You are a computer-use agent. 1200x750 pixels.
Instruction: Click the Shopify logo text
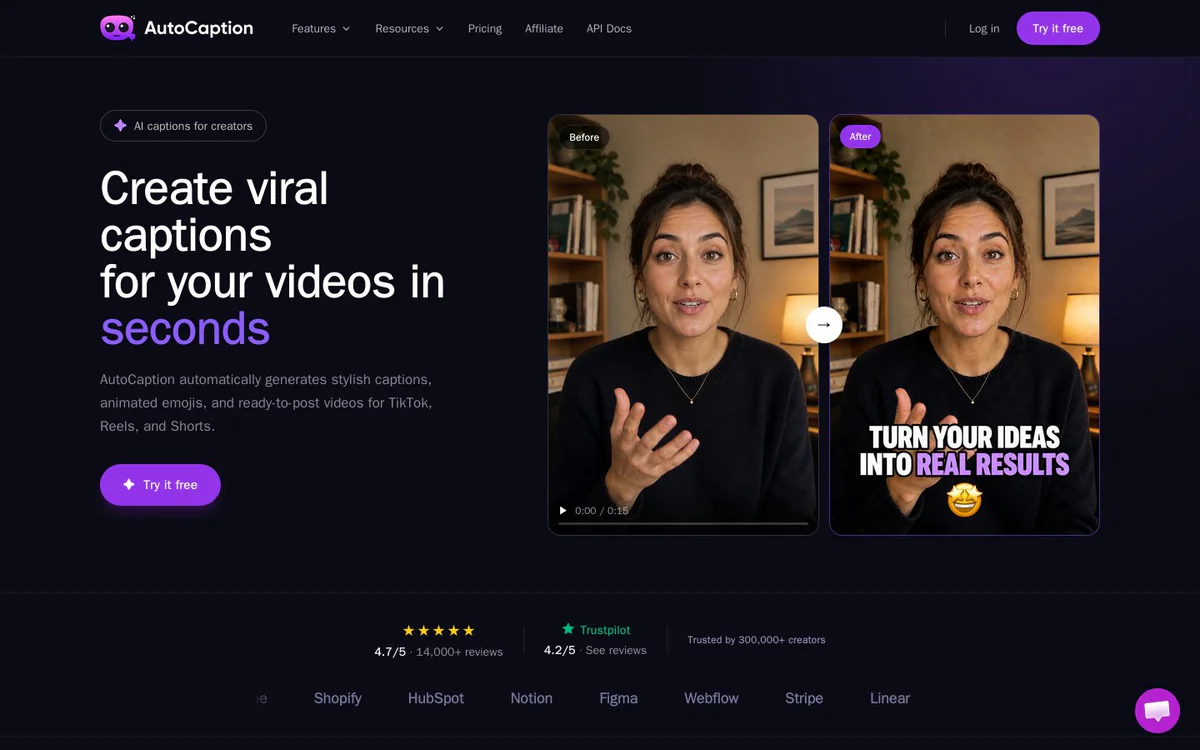point(338,698)
